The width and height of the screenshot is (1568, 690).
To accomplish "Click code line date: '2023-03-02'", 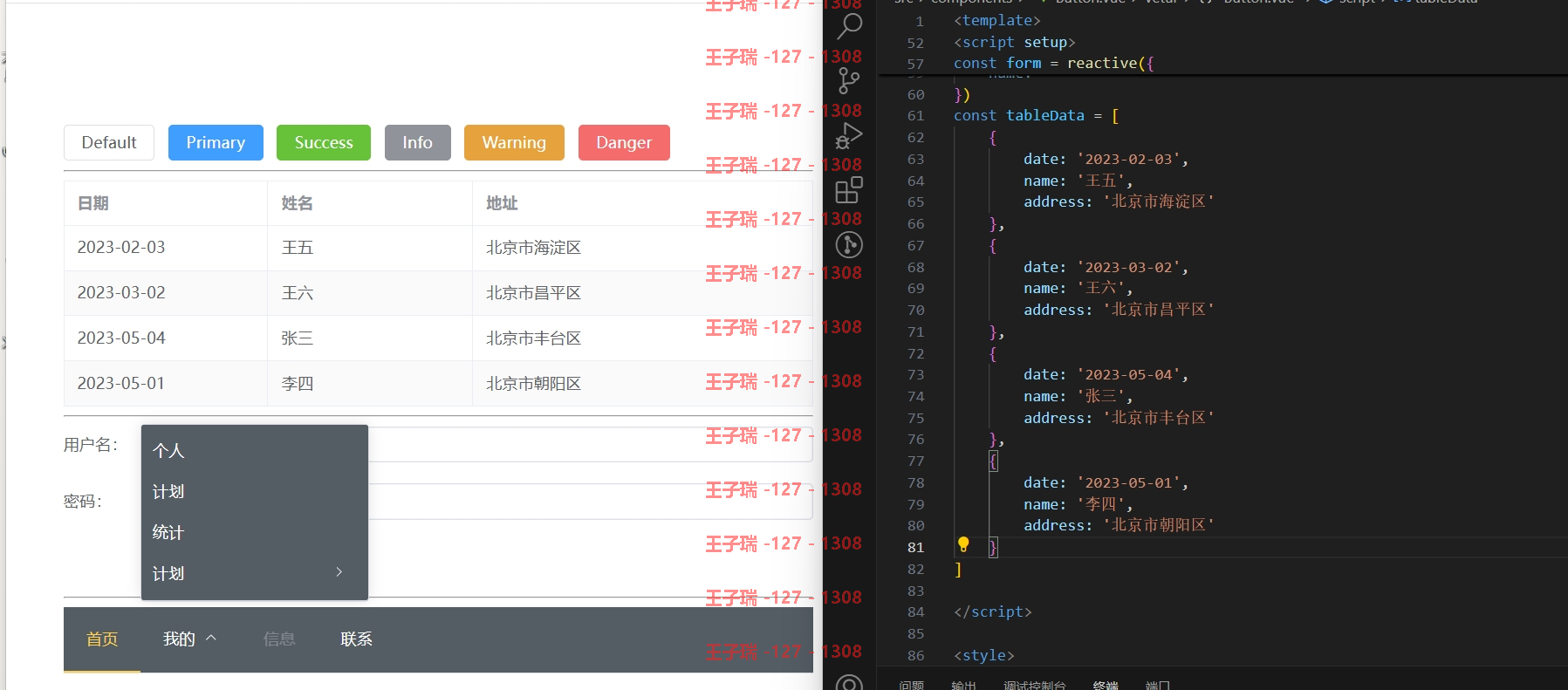I will pyautogui.click(x=1106, y=267).
